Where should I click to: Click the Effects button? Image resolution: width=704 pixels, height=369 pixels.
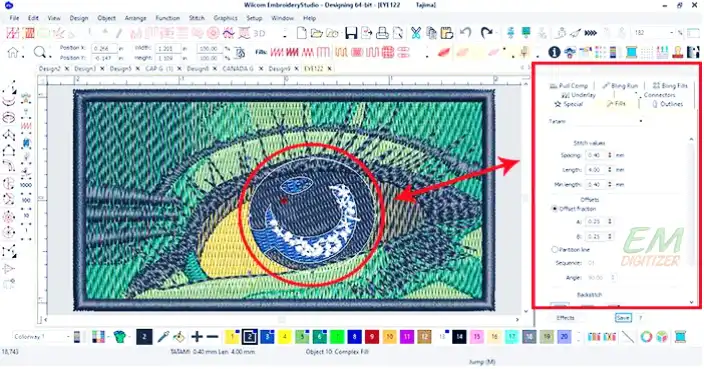point(565,318)
